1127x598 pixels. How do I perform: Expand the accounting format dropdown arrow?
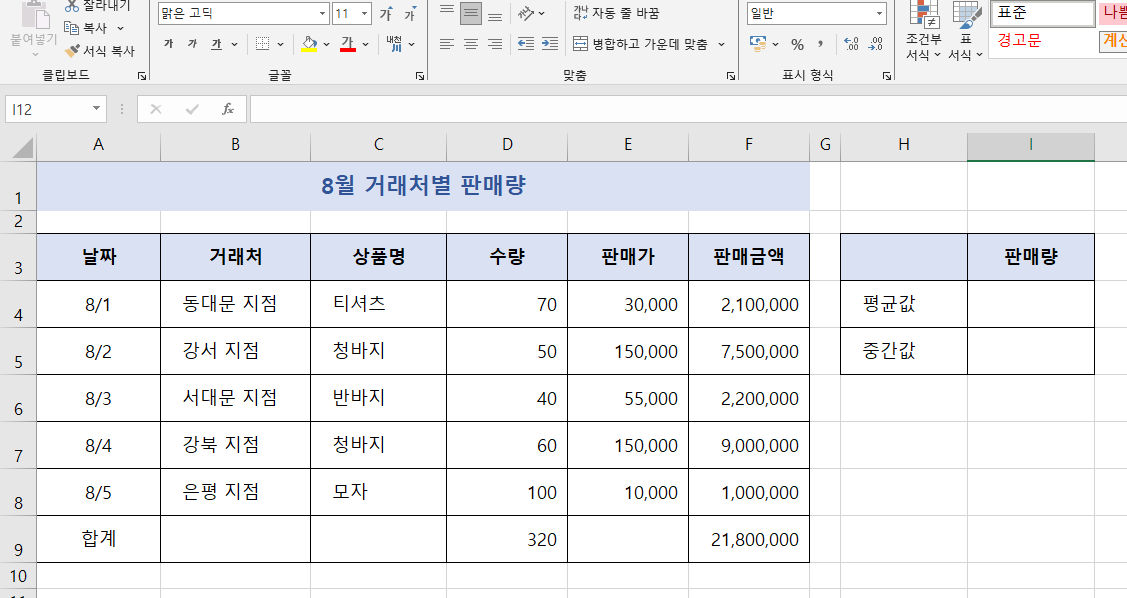click(776, 45)
